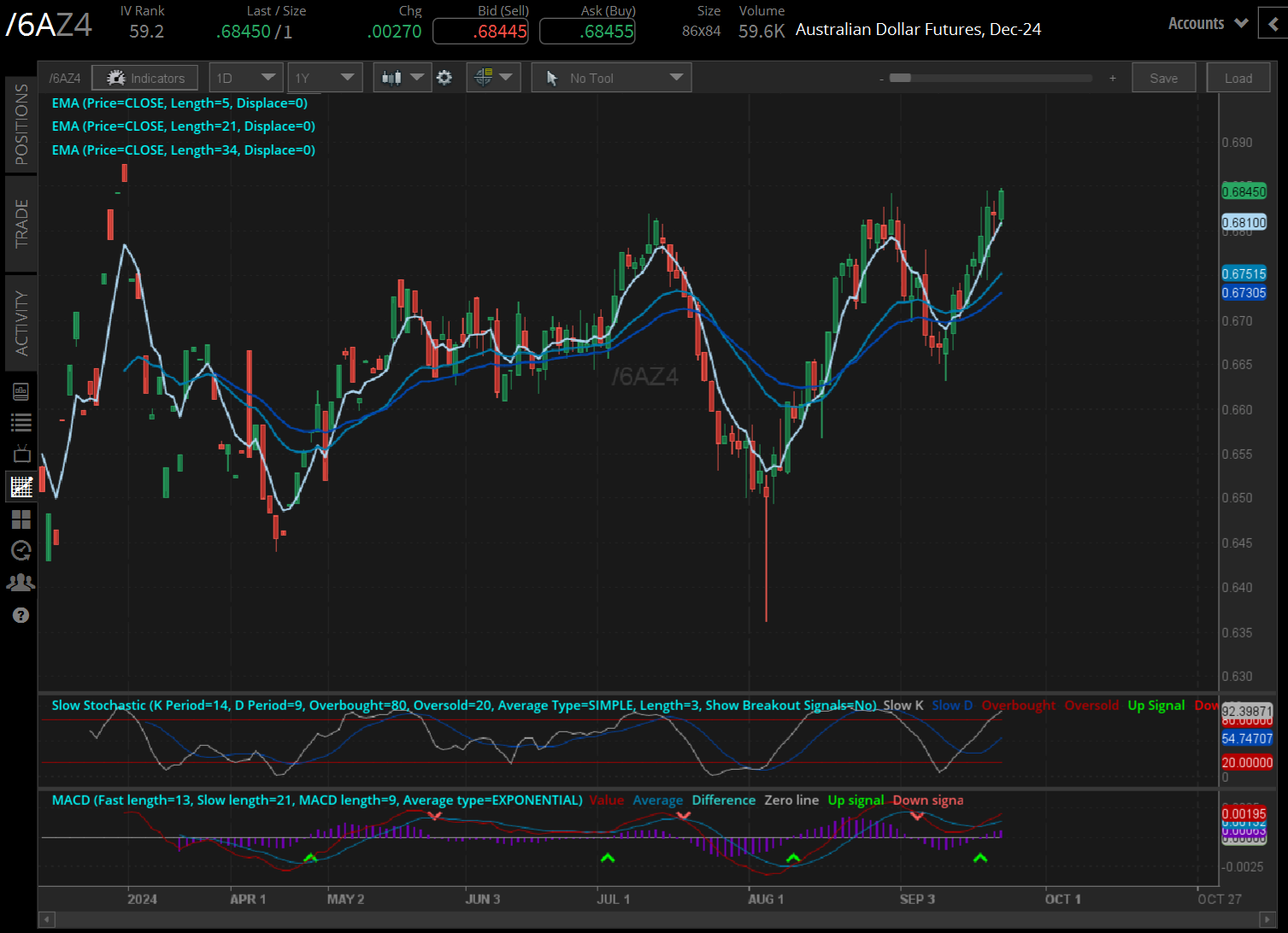
Task: Click the Indicators button
Action: coord(144,77)
